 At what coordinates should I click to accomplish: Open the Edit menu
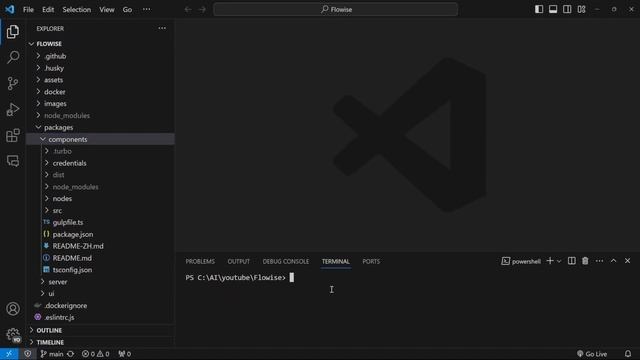click(48, 9)
